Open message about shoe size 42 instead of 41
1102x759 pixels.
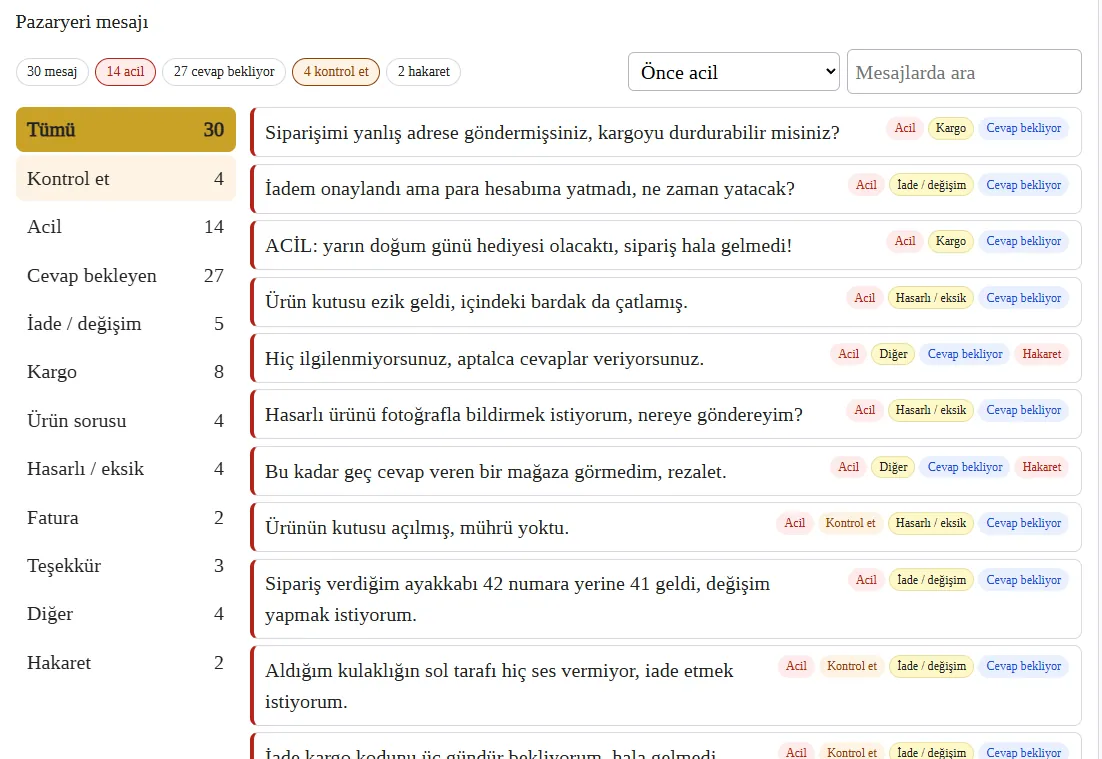tap(666, 599)
